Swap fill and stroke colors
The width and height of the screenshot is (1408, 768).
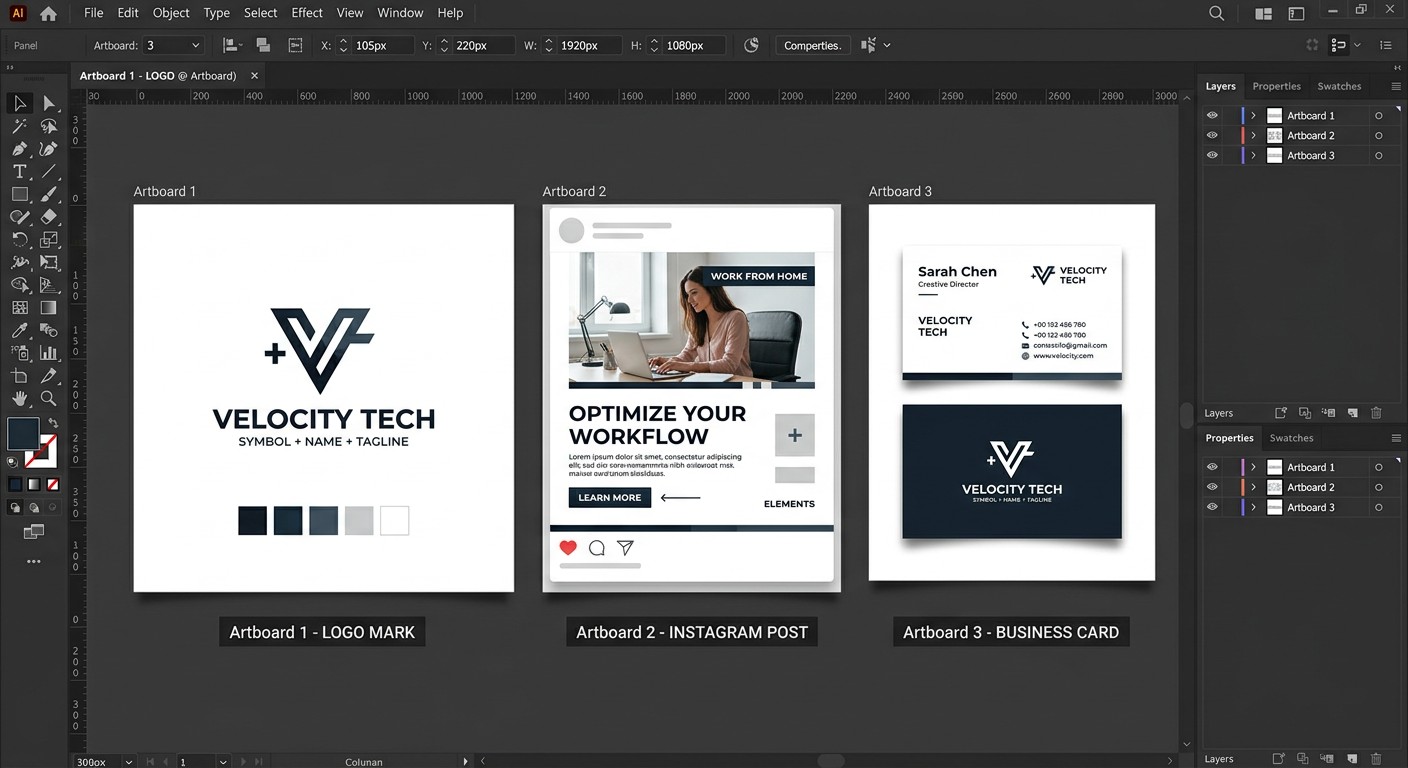pyautogui.click(x=53, y=423)
